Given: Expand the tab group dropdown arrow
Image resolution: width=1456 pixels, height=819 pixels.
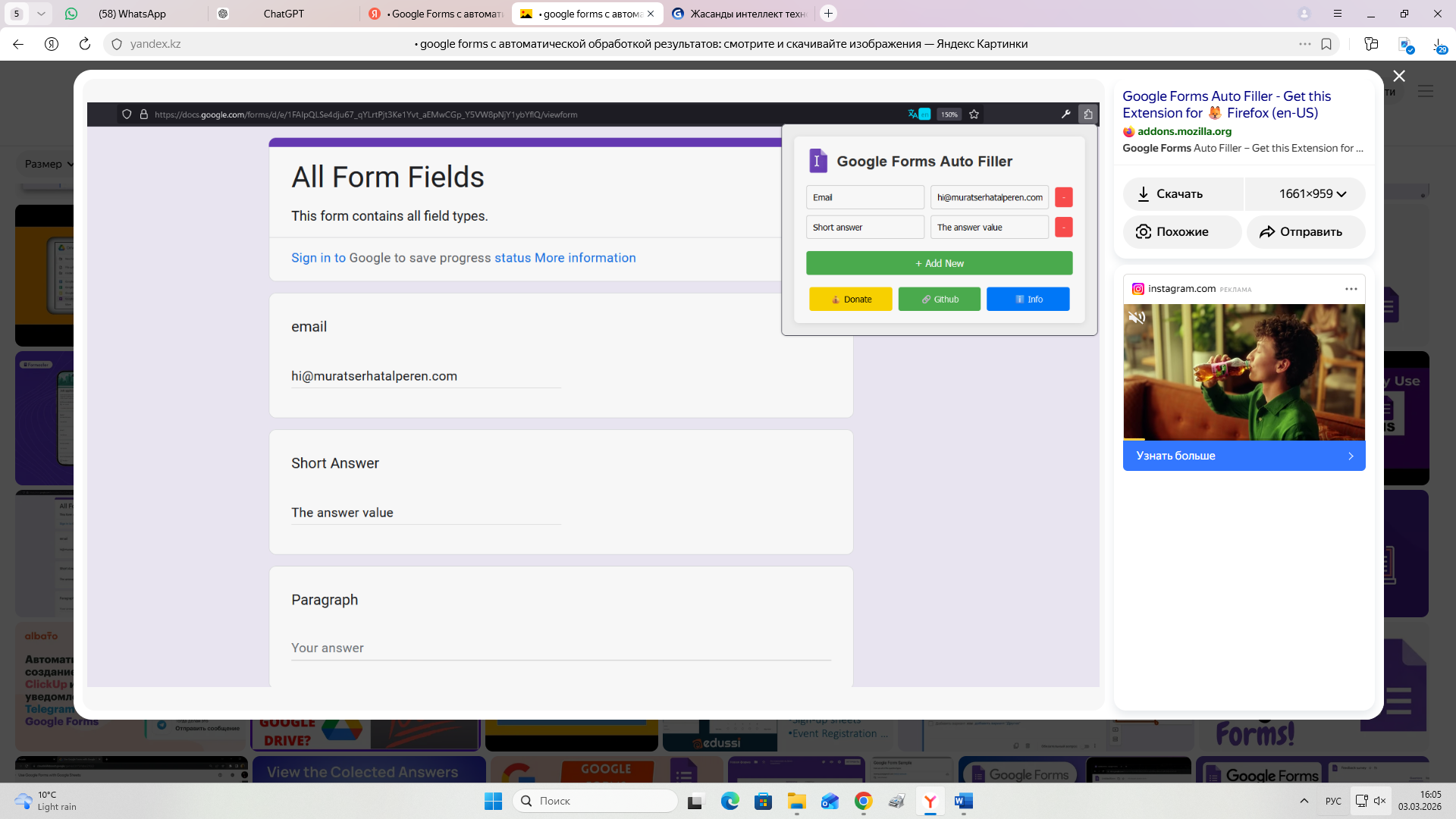Looking at the screenshot, I should pyautogui.click(x=41, y=14).
